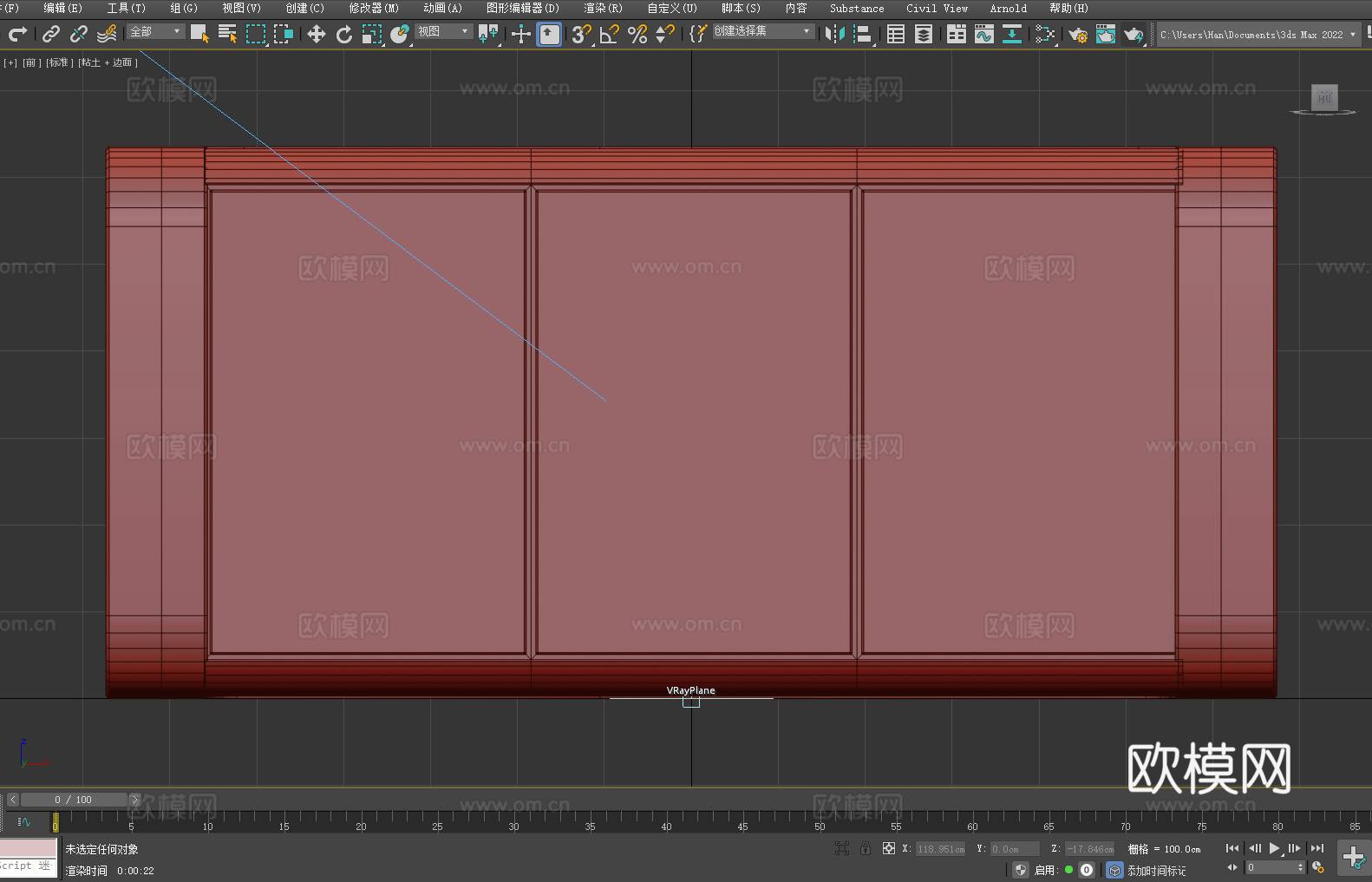Click viewport [标准] shading label

[60, 62]
